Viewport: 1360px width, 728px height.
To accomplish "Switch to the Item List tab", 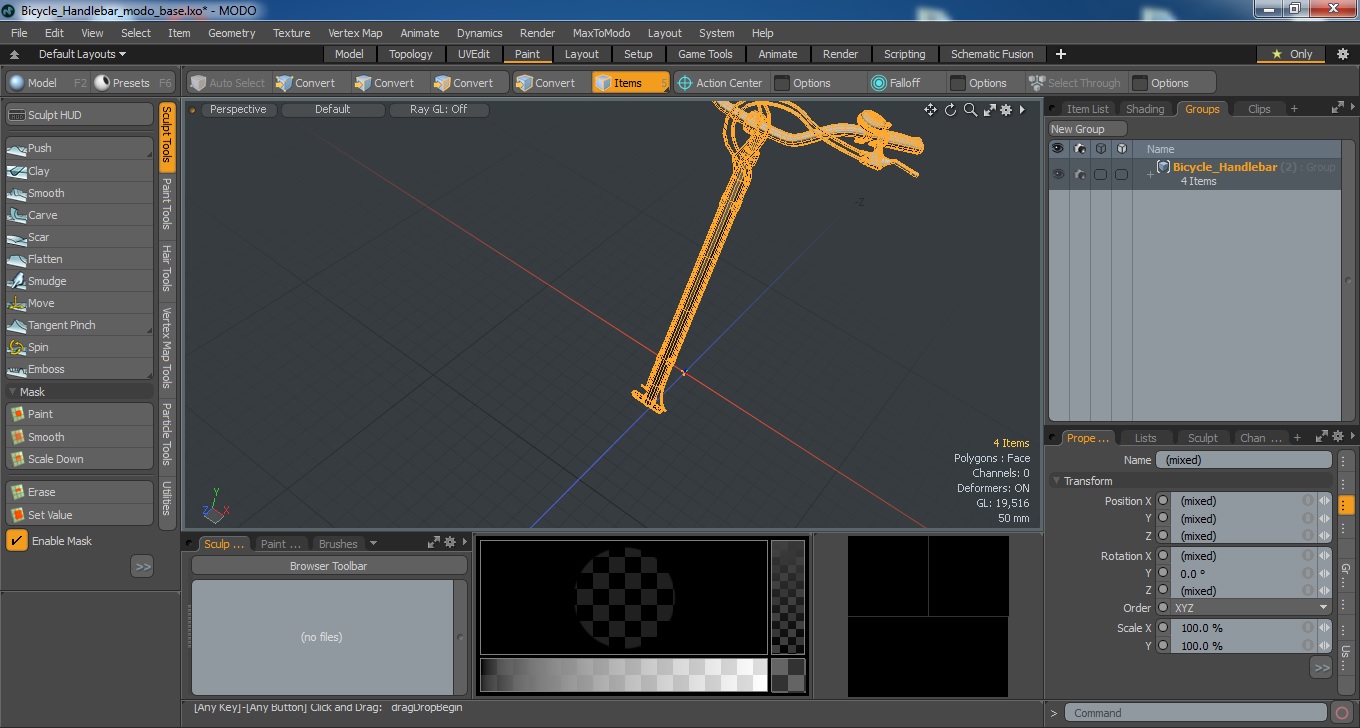I will pyautogui.click(x=1087, y=109).
